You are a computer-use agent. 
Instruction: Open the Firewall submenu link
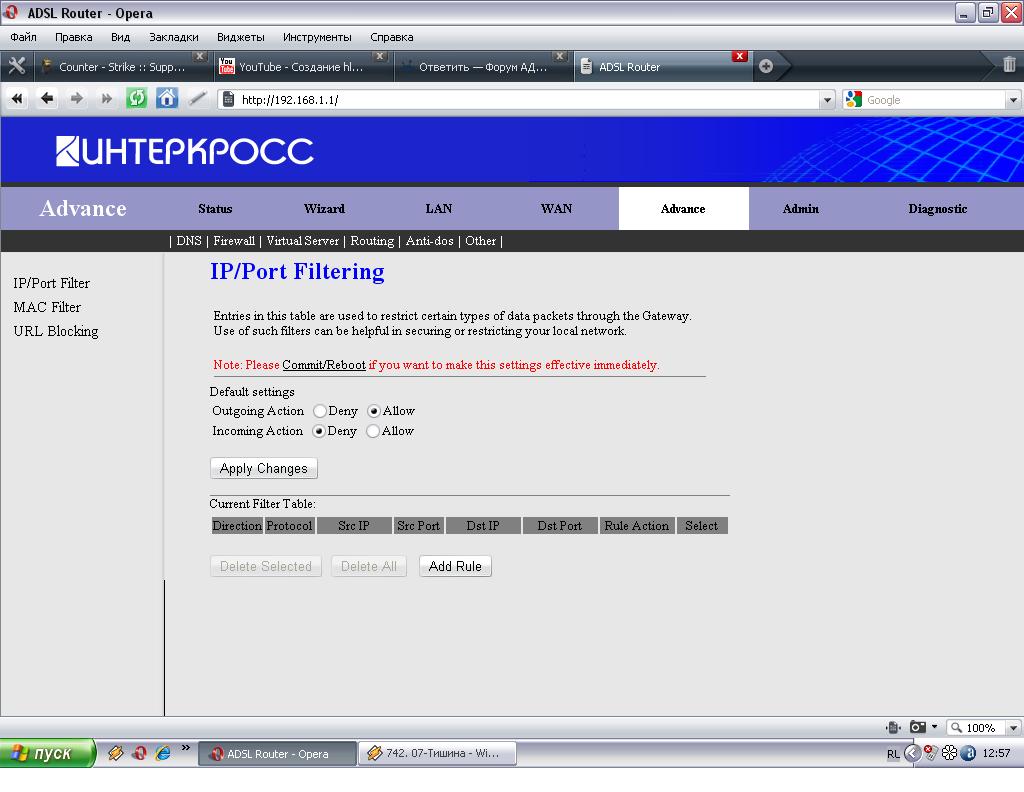pyautogui.click(x=234, y=241)
